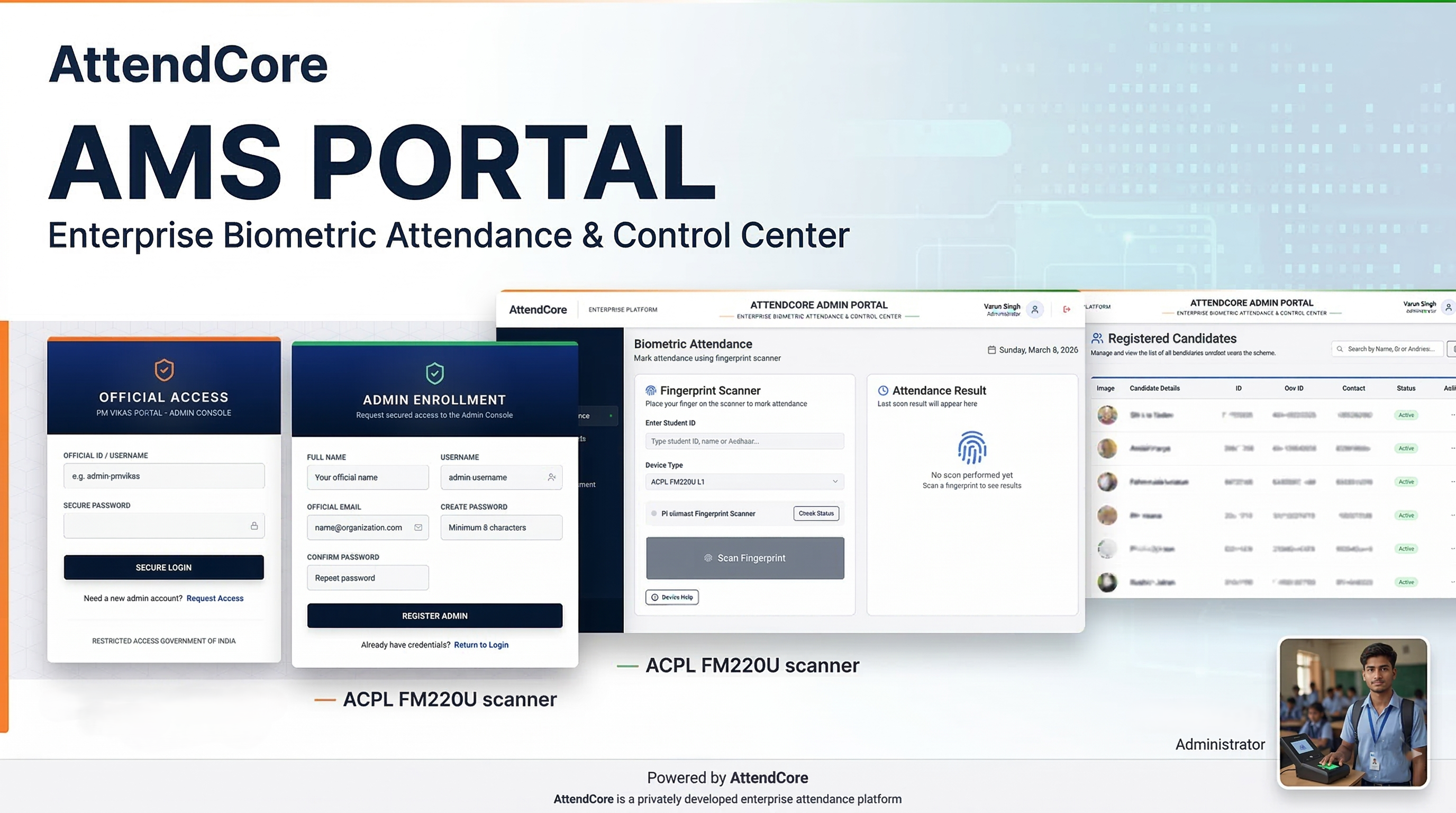
Task: Focus the Create Password input
Action: click(x=502, y=528)
